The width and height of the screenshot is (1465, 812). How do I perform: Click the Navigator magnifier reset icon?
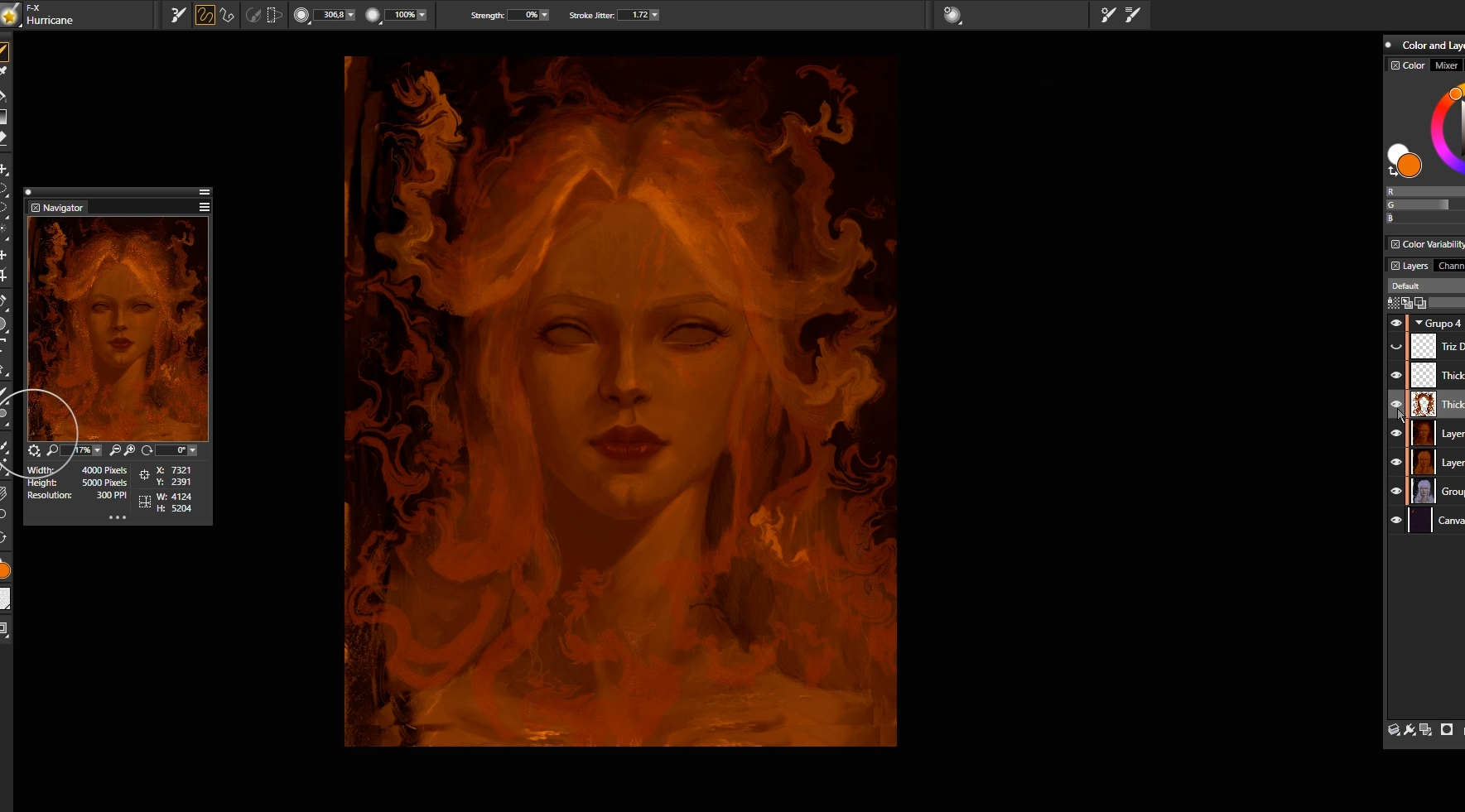[x=52, y=450]
